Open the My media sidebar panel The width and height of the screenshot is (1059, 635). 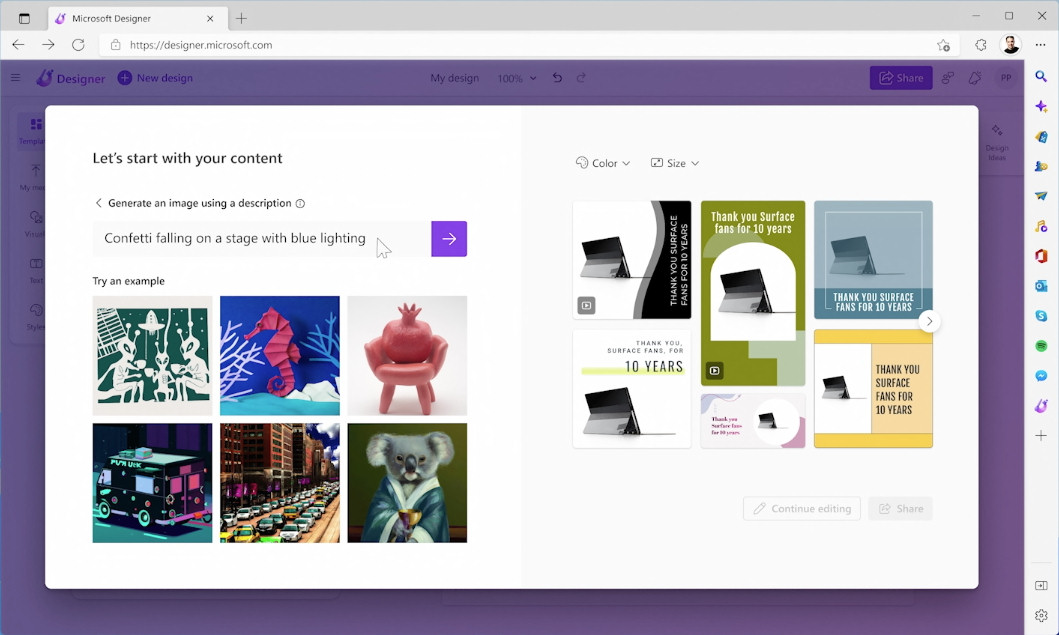[31, 178]
